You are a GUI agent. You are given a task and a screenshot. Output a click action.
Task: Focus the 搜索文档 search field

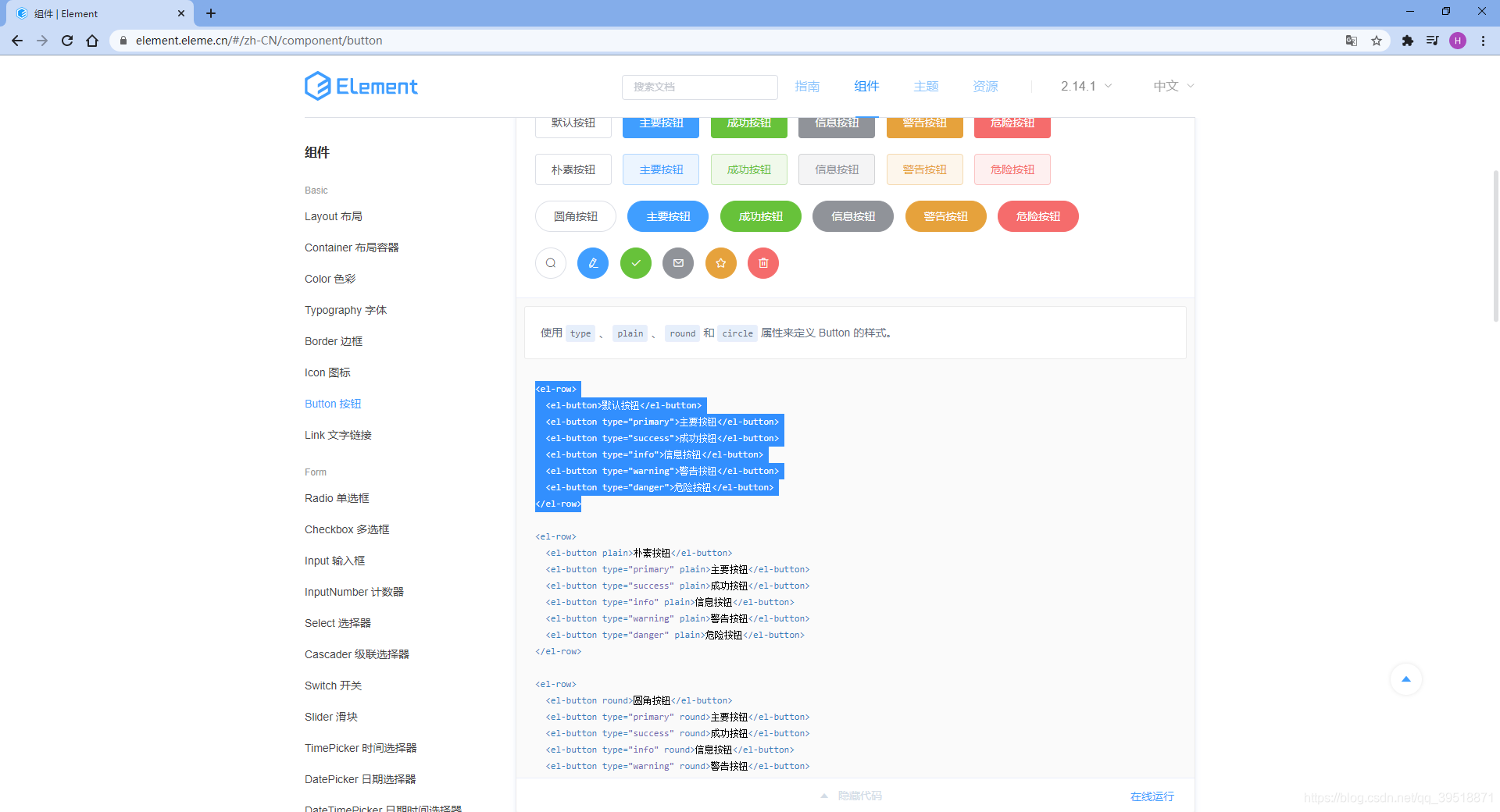click(x=700, y=87)
